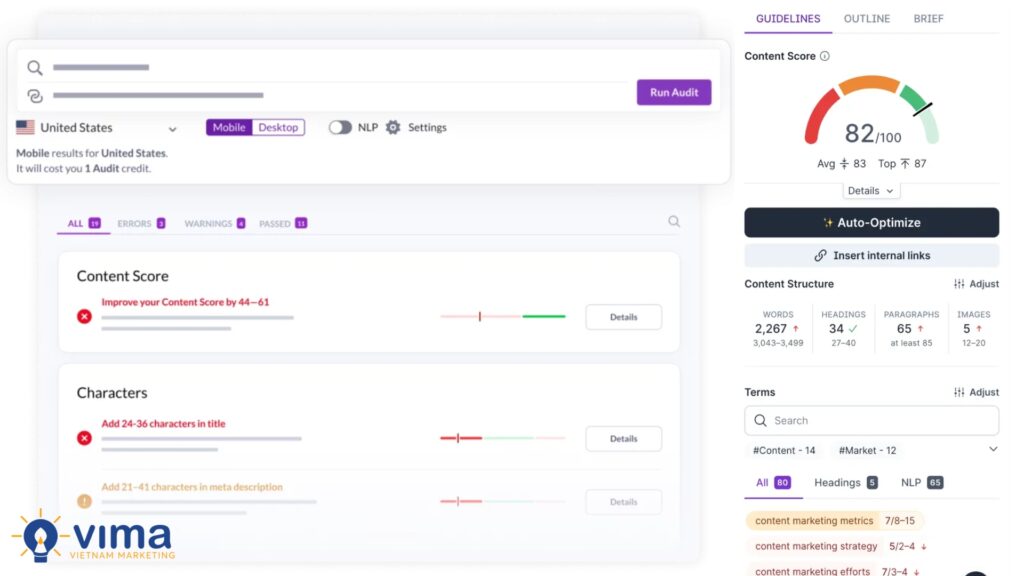
Task: Open Settings gear icon
Action: 392,127
